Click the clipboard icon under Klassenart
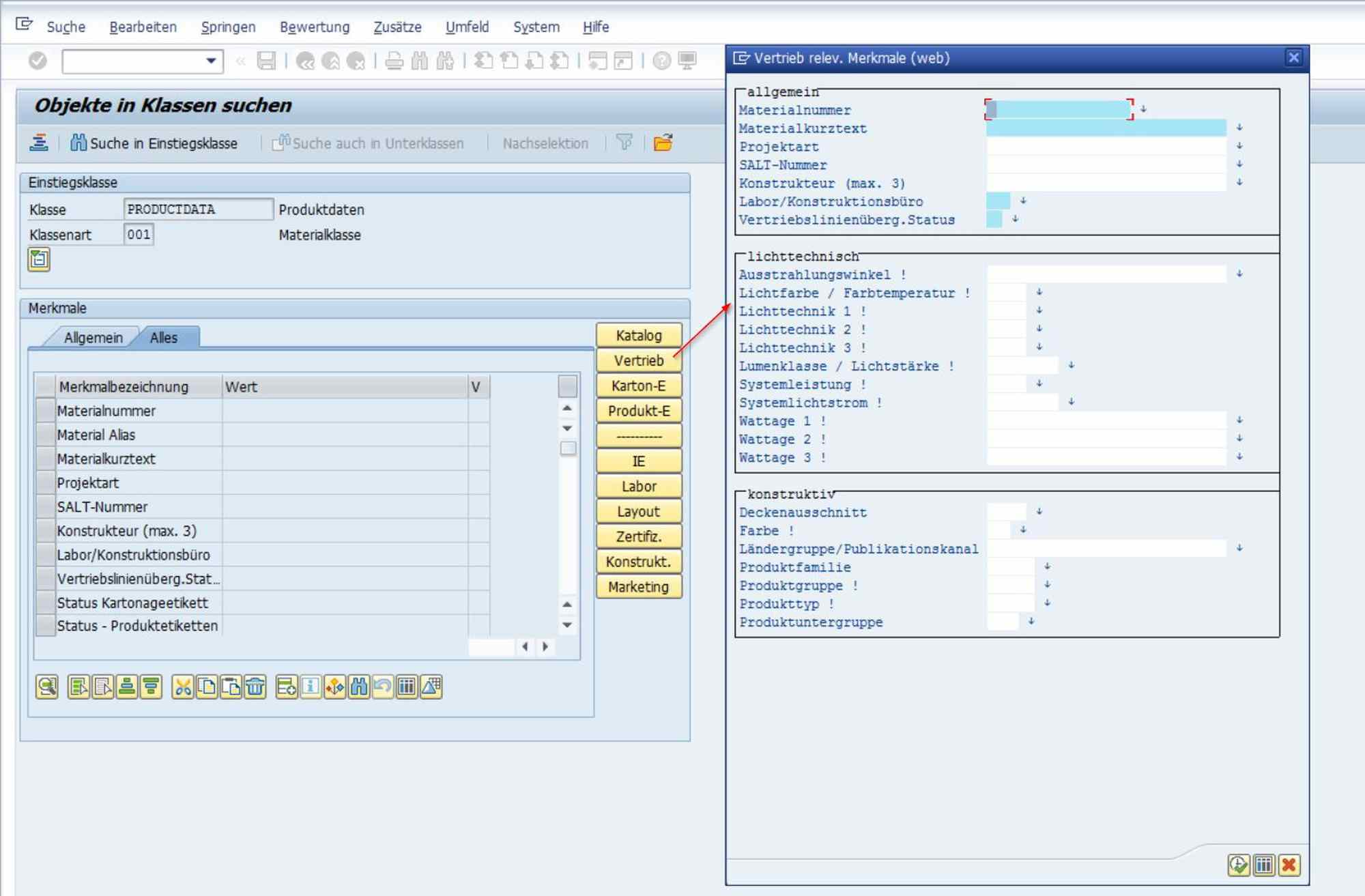1365x896 pixels. pos(39,259)
